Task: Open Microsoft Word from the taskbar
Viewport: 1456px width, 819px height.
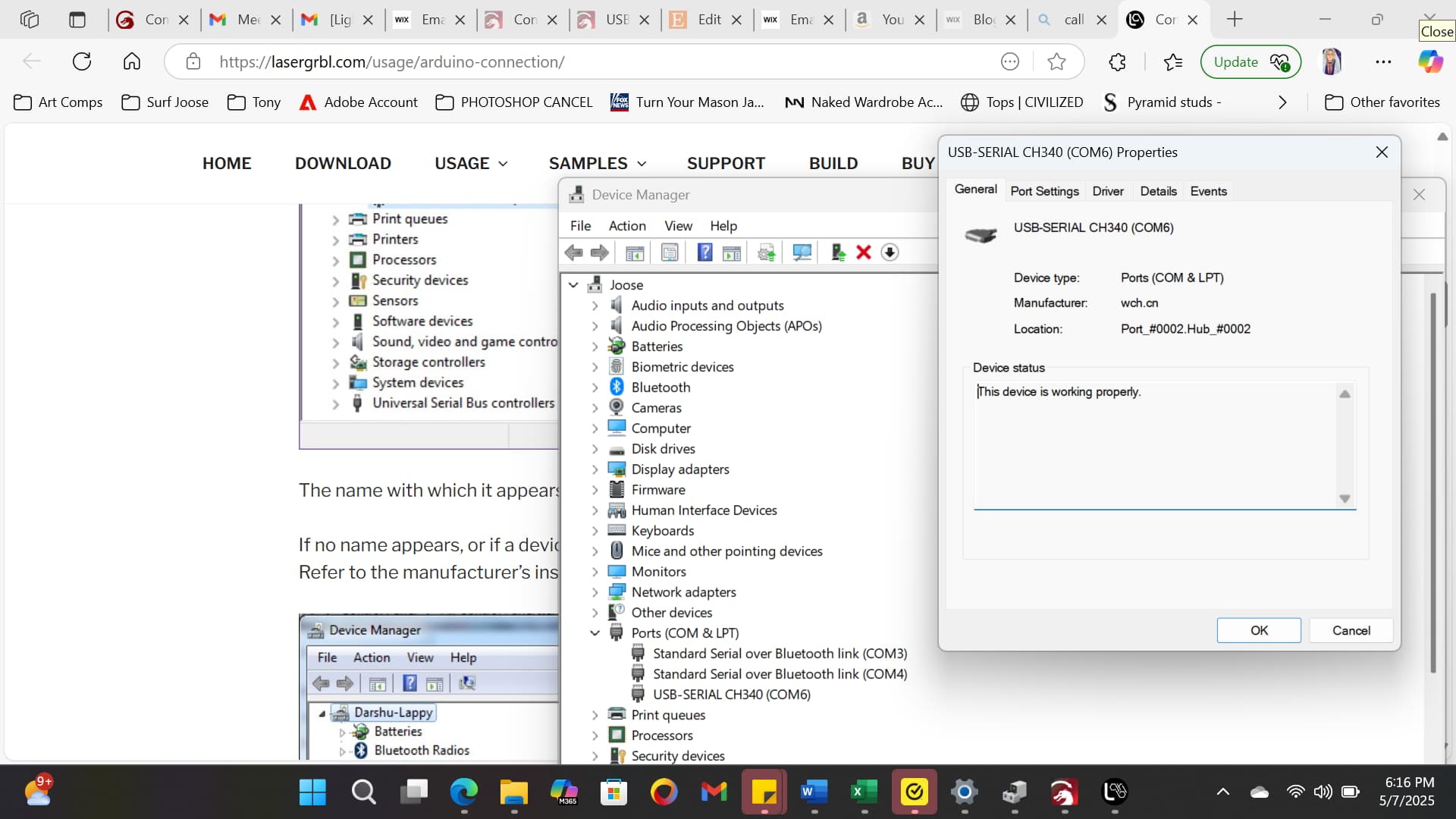Action: pyautogui.click(x=814, y=792)
